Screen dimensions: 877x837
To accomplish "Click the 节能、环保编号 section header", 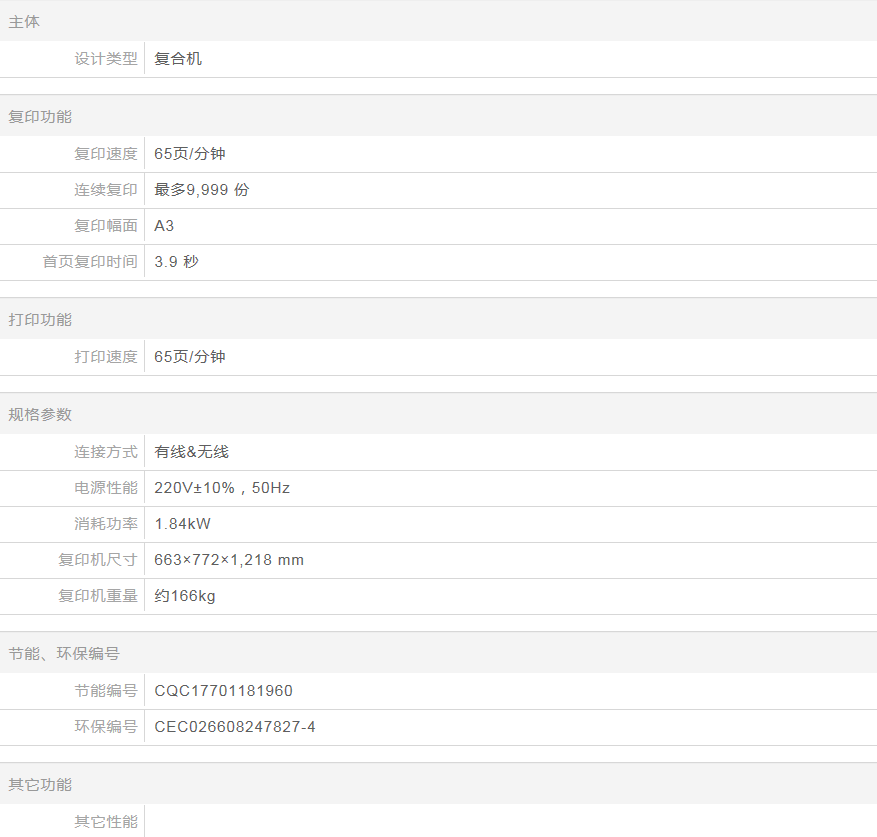I will (x=64, y=654).
